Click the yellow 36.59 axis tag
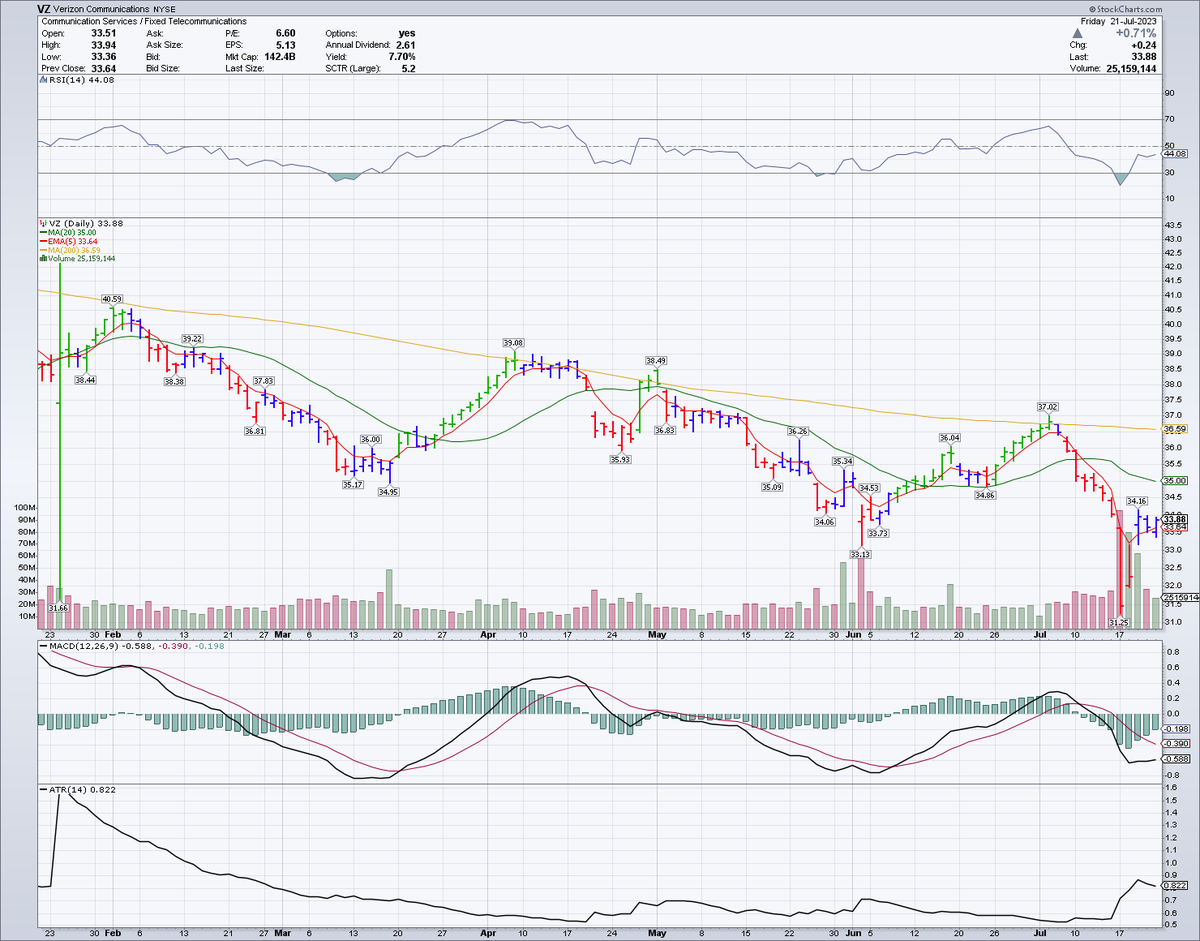Image resolution: width=1200 pixels, height=941 pixels. pos(1173,429)
